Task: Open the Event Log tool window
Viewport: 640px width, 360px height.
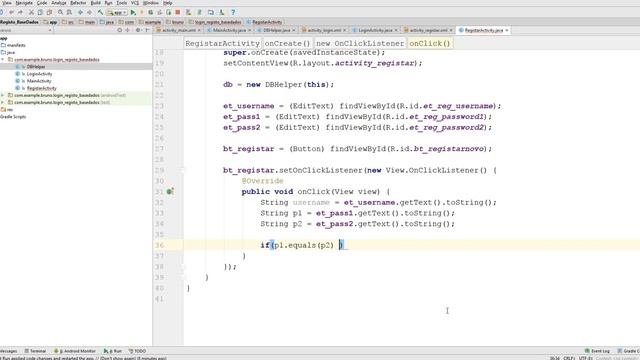Action: click(597, 351)
